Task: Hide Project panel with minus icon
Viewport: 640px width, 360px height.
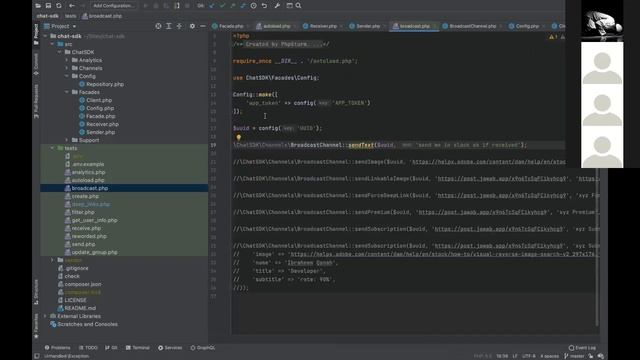Action: [x=203, y=26]
